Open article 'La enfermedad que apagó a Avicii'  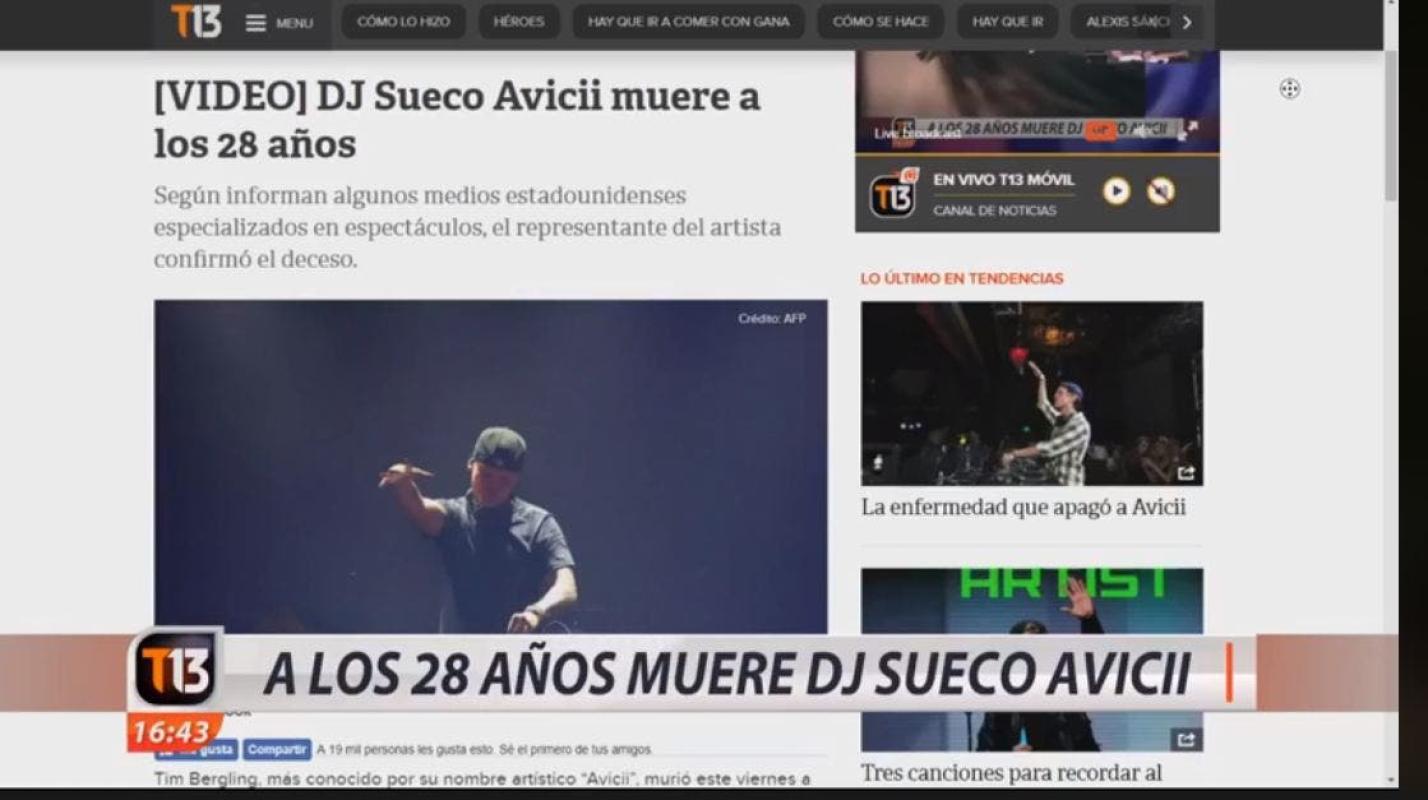point(1023,507)
